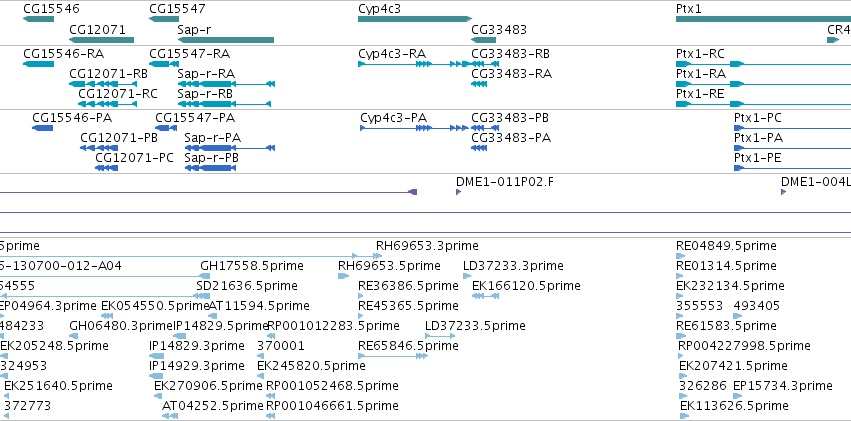
Task: Select the DME1-011P02.F purple marker
Action: 459,192
